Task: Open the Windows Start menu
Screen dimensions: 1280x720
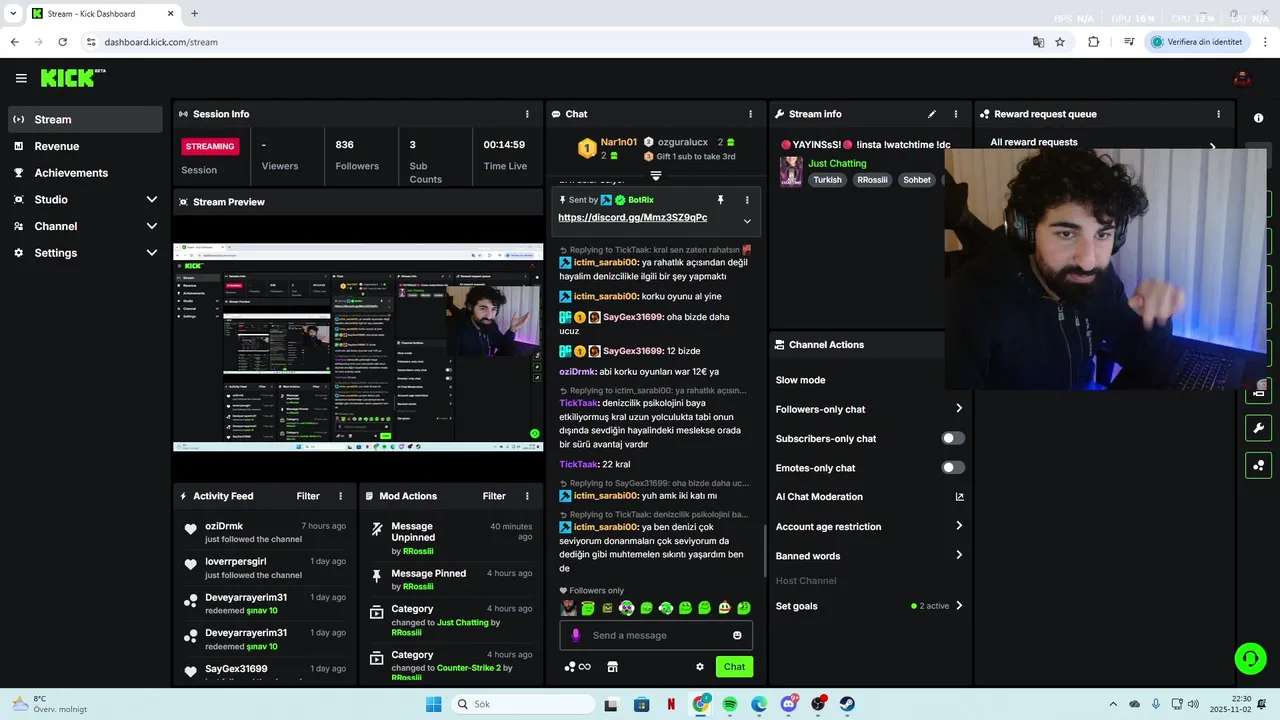Action: (x=433, y=704)
